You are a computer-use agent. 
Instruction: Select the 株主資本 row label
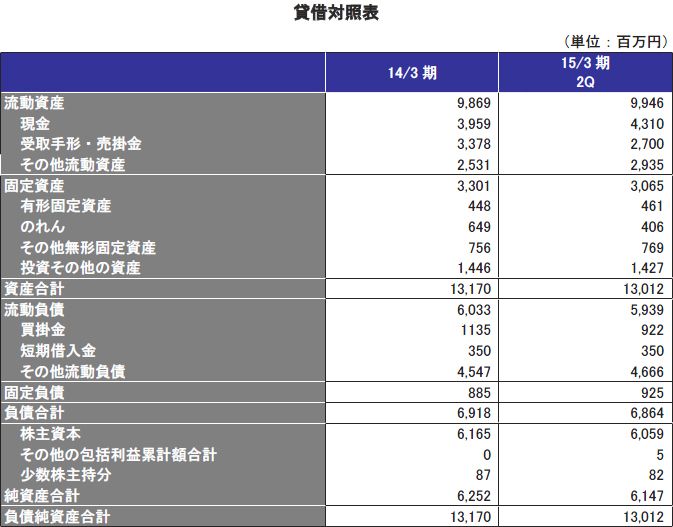pyautogui.click(x=51, y=434)
